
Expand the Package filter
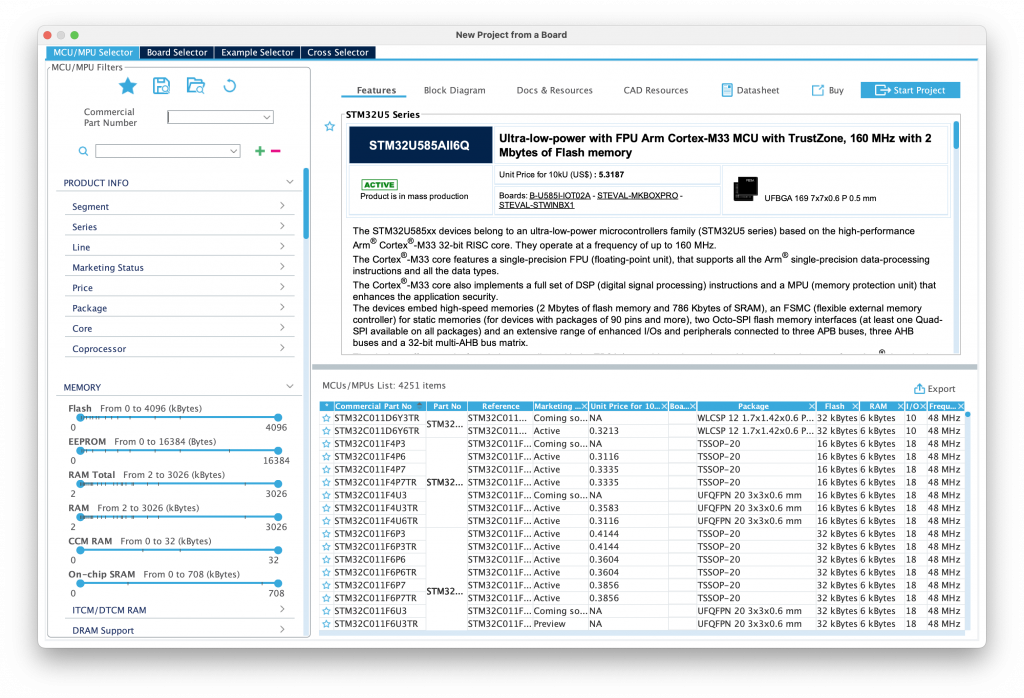coord(282,307)
